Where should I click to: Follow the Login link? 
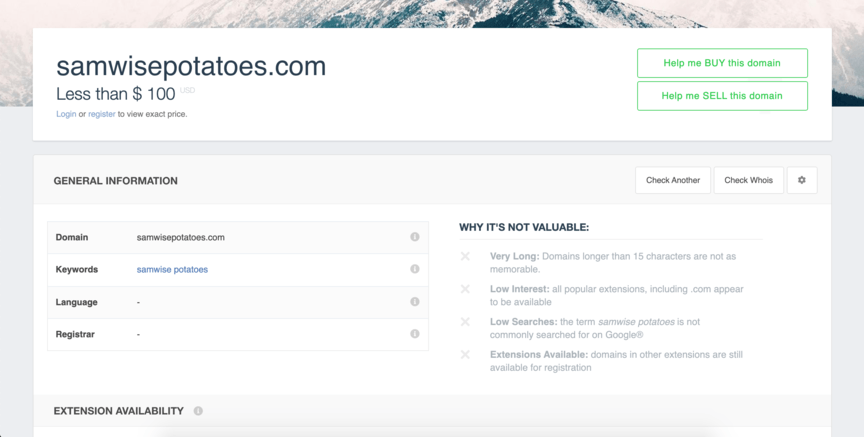coord(66,114)
